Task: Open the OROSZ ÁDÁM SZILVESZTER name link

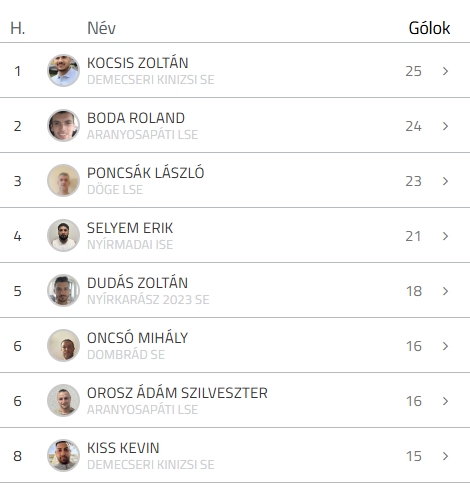Action: pos(177,393)
